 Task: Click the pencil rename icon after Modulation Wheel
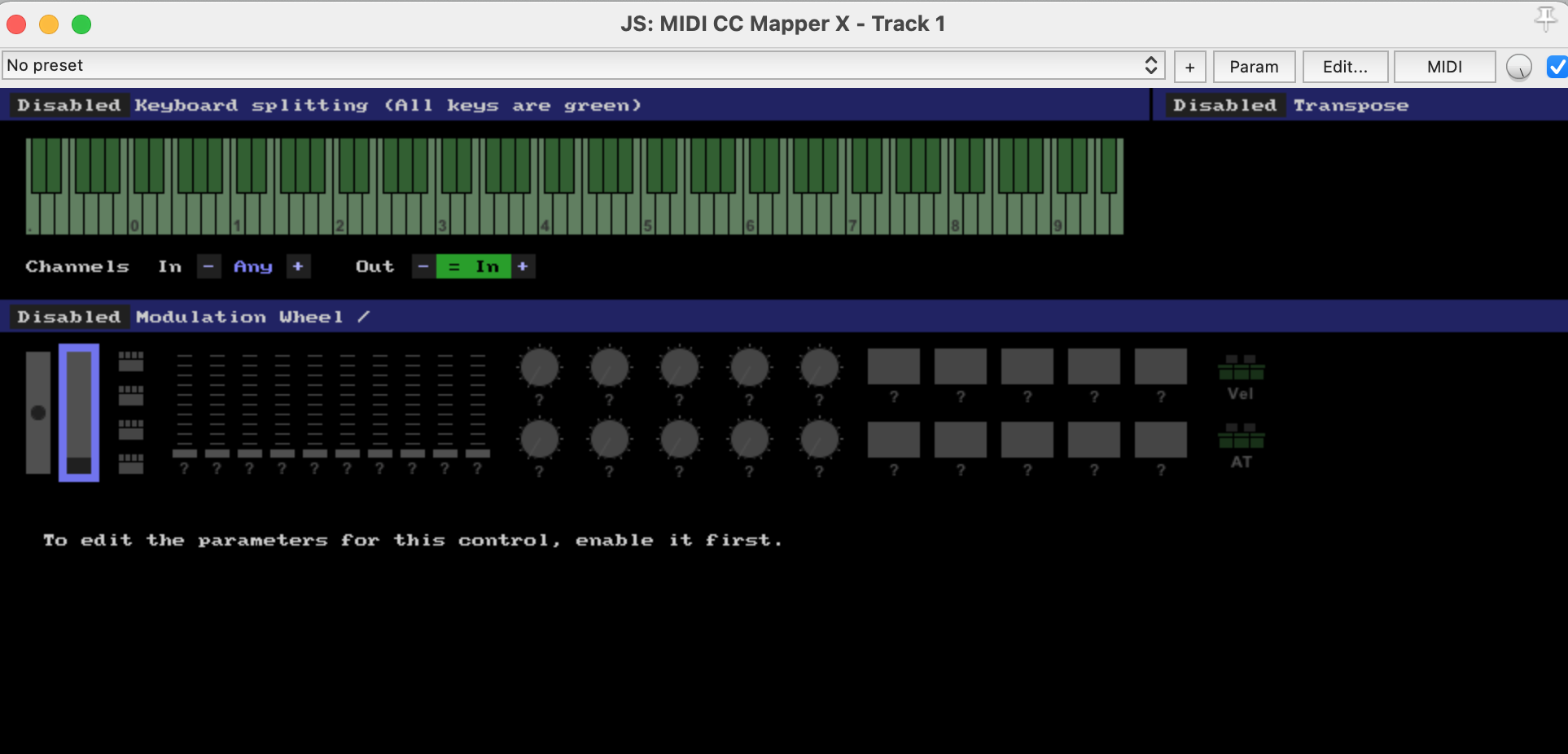coord(363,317)
